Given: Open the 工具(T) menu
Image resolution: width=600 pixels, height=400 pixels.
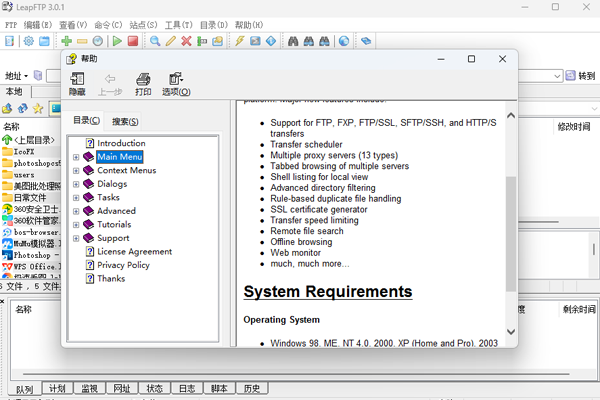Looking at the screenshot, I should point(179,23).
